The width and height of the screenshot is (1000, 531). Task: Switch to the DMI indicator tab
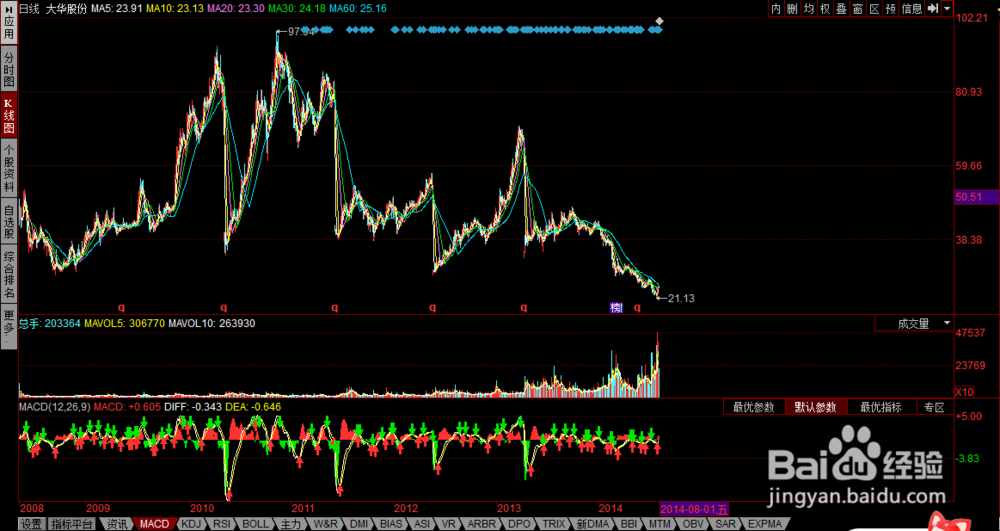[x=358, y=525]
